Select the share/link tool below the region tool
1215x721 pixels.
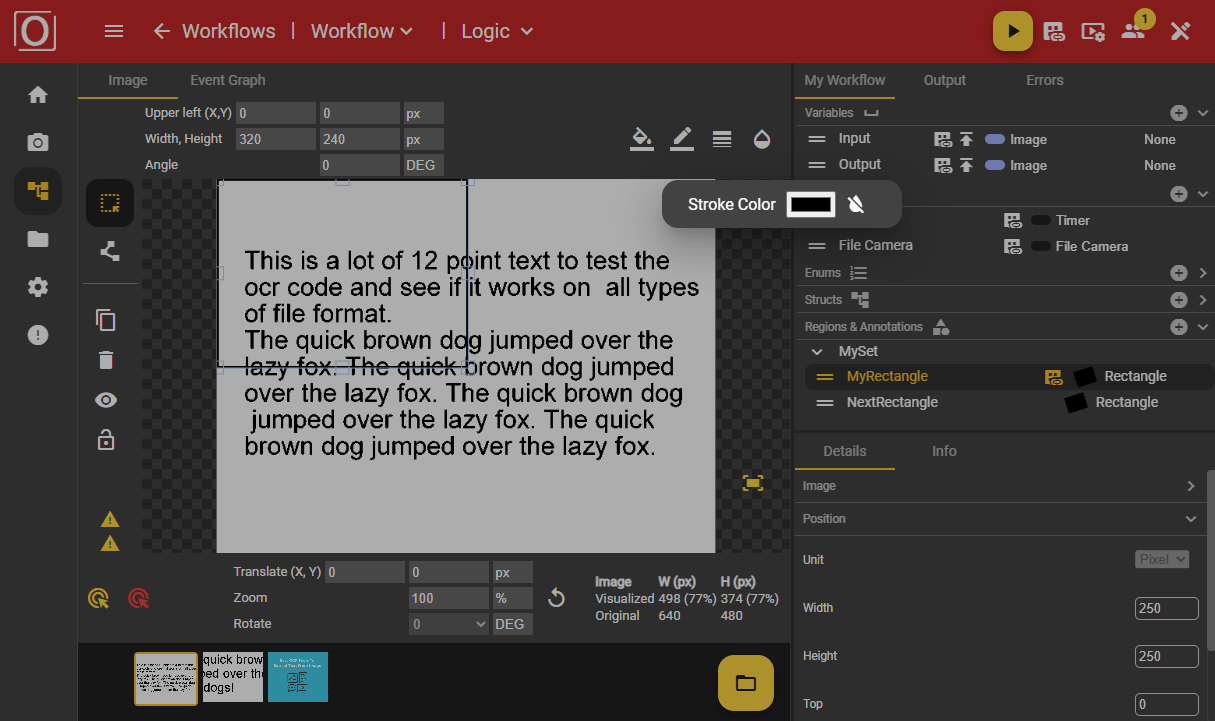(109, 251)
